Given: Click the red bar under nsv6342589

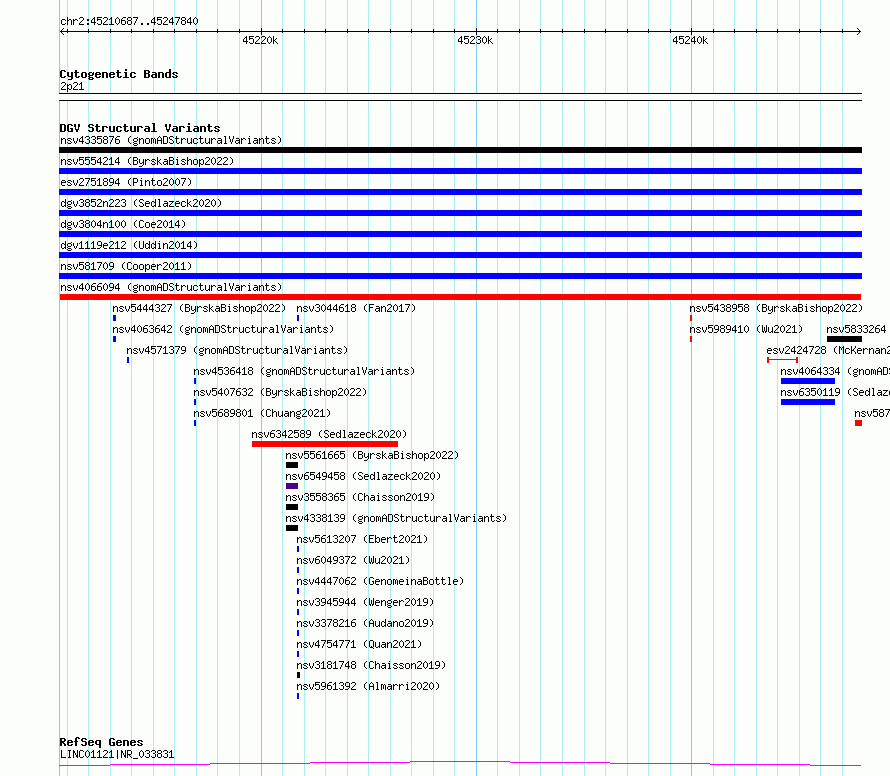Looking at the screenshot, I should pyautogui.click(x=325, y=444).
